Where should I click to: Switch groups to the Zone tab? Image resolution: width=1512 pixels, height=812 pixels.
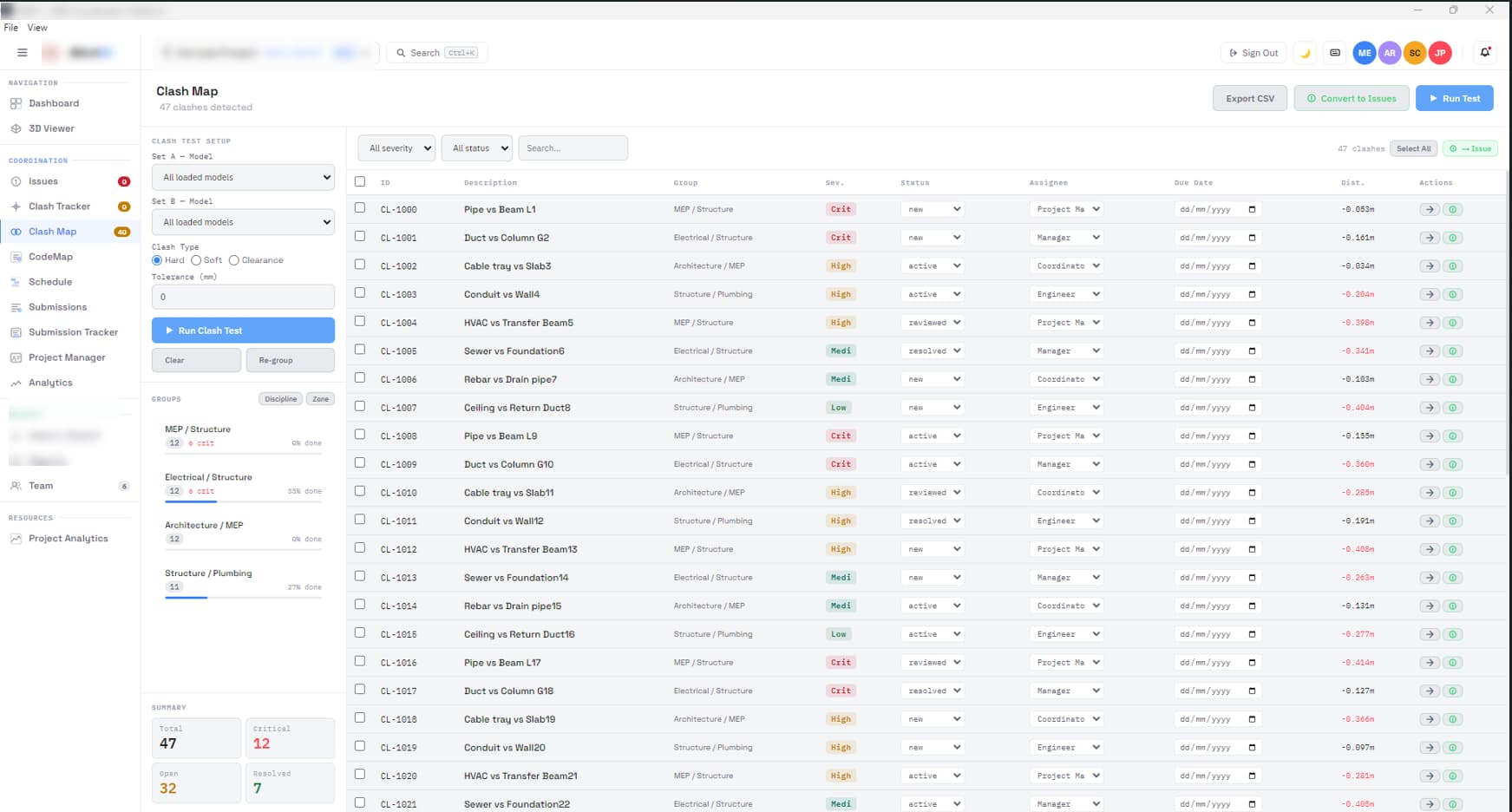pyautogui.click(x=320, y=398)
